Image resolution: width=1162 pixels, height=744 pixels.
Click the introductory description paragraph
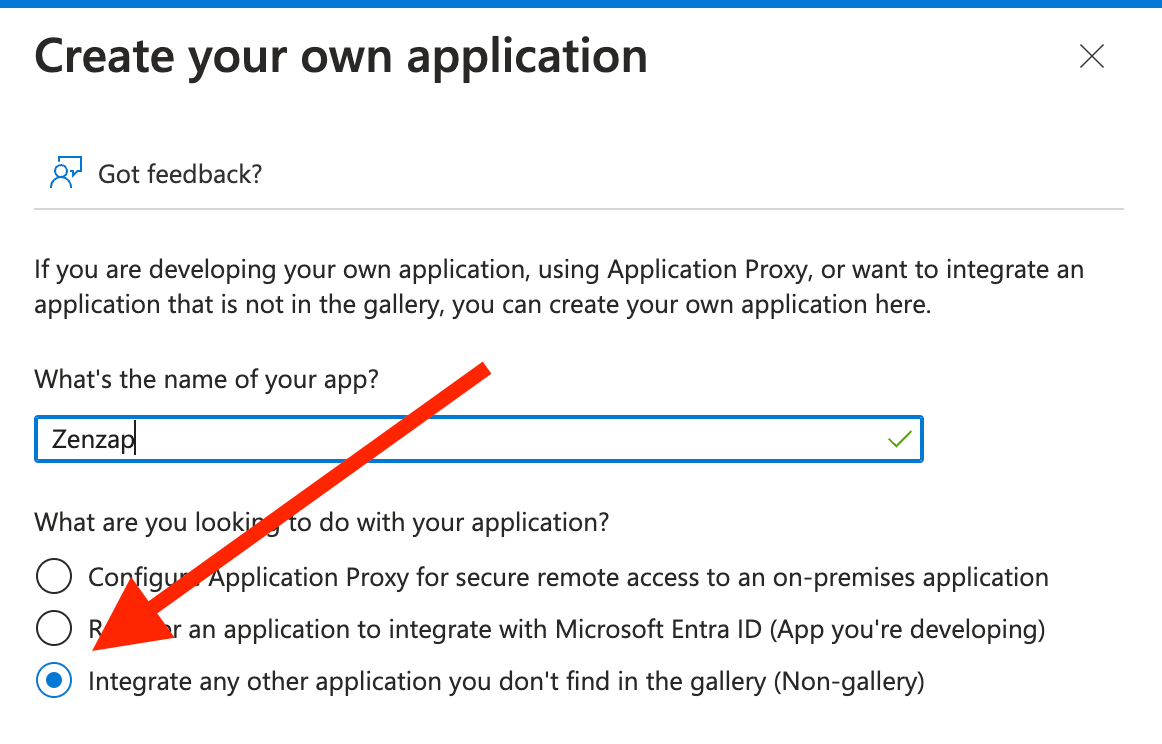(x=558, y=286)
